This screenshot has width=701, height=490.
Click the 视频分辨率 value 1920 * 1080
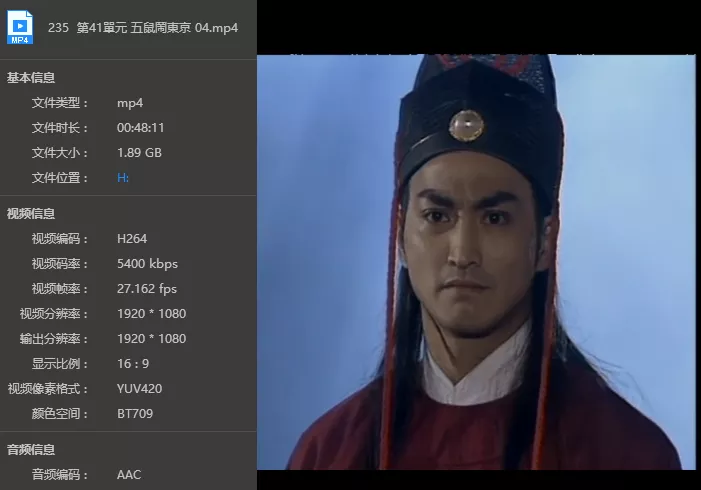[151, 314]
